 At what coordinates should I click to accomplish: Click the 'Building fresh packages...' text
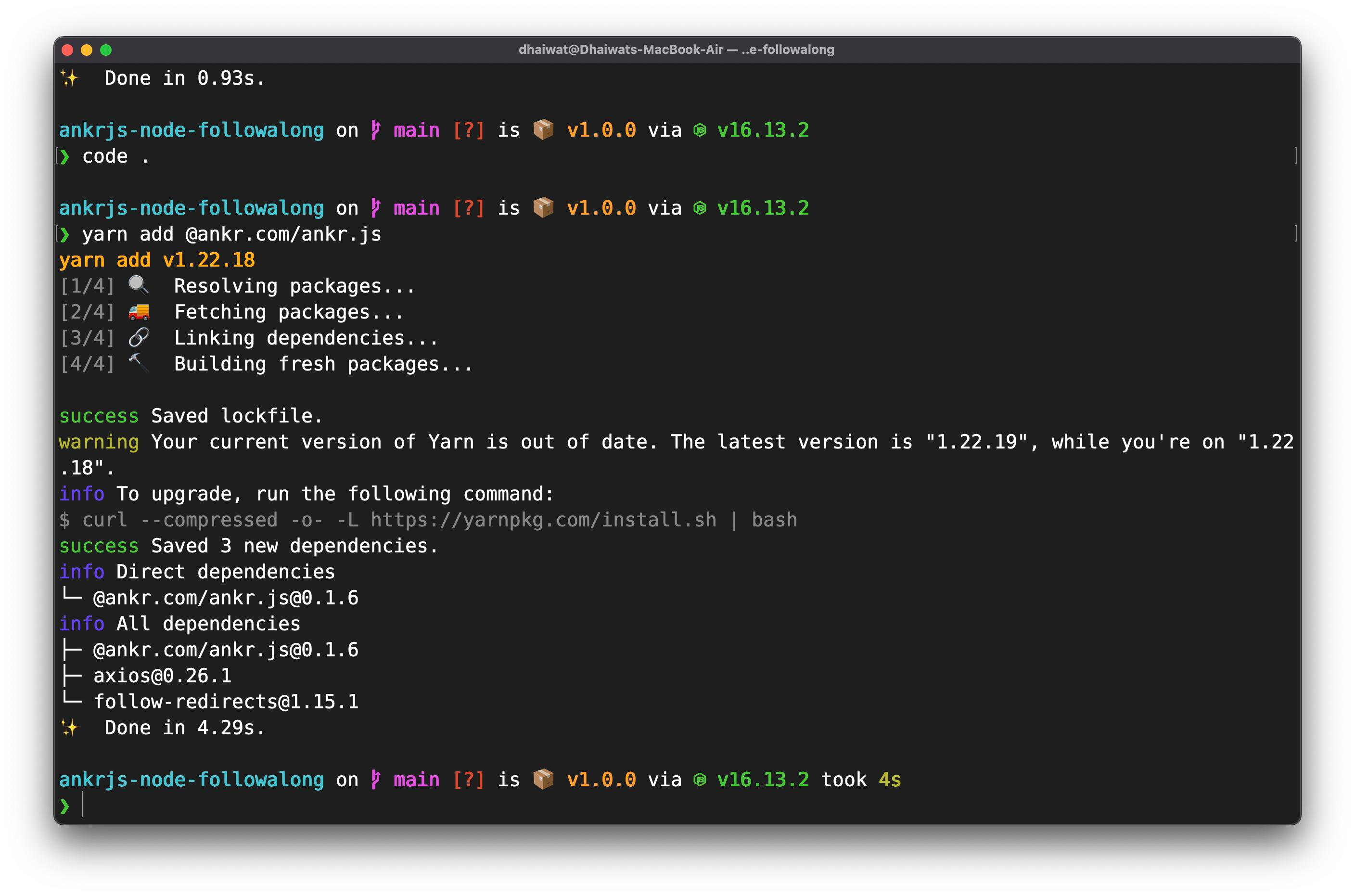point(324,364)
